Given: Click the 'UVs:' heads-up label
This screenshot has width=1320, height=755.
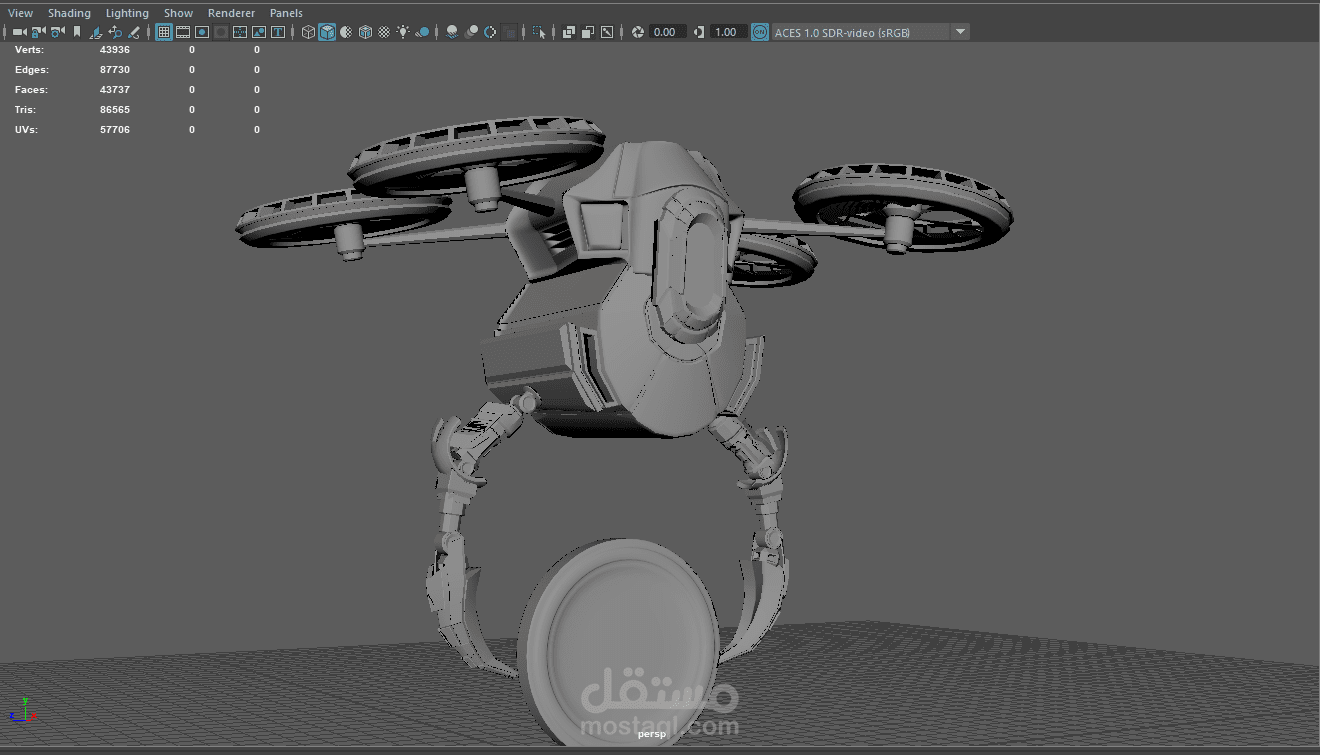Looking at the screenshot, I should click(x=26, y=130).
